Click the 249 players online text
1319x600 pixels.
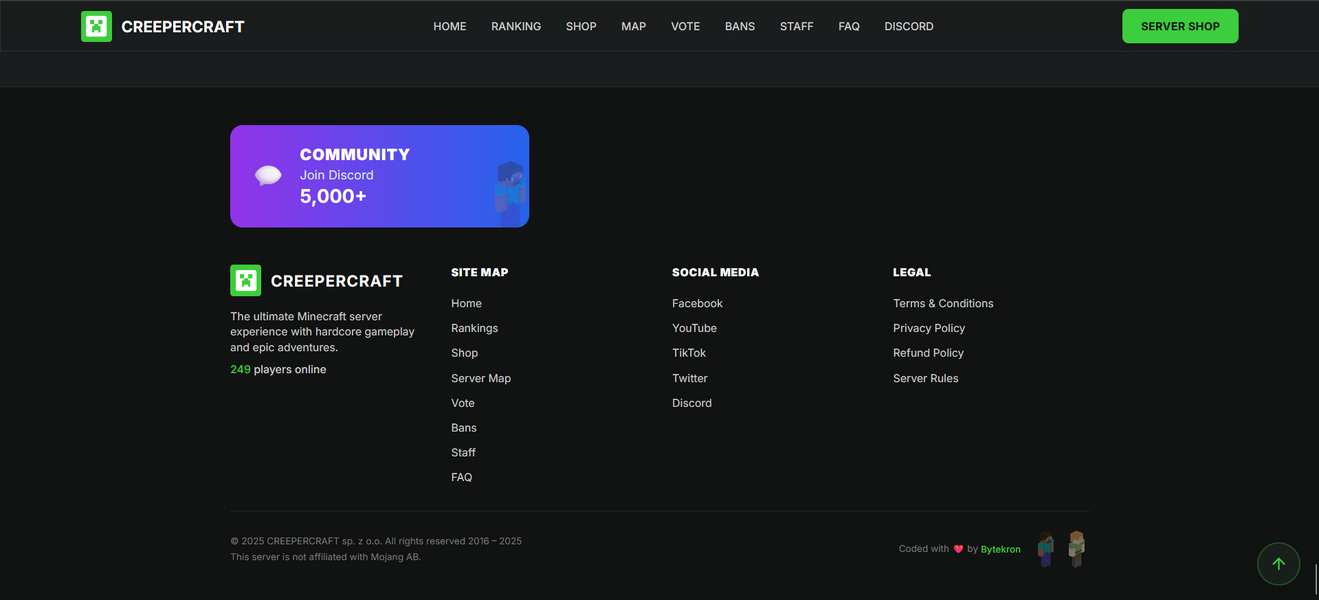(278, 370)
